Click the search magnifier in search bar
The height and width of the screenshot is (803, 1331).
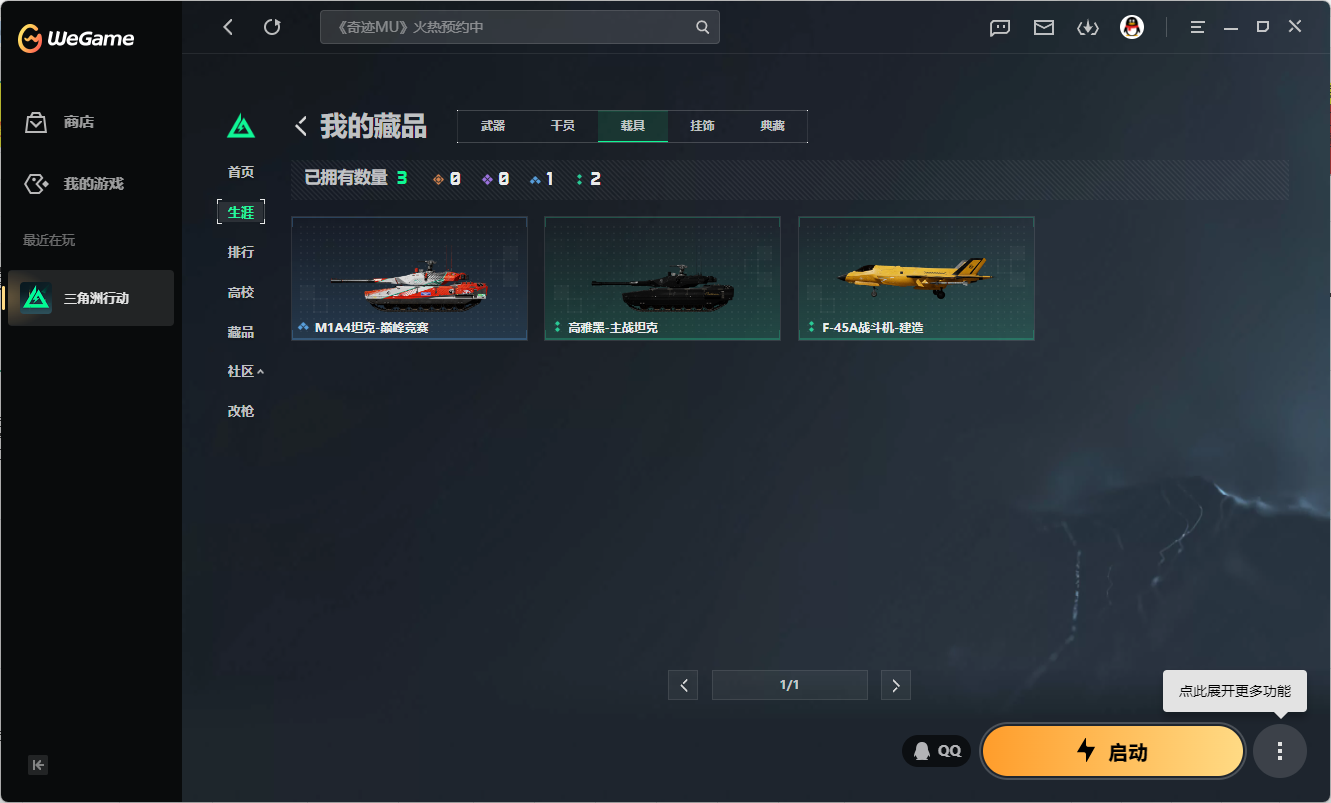701,27
